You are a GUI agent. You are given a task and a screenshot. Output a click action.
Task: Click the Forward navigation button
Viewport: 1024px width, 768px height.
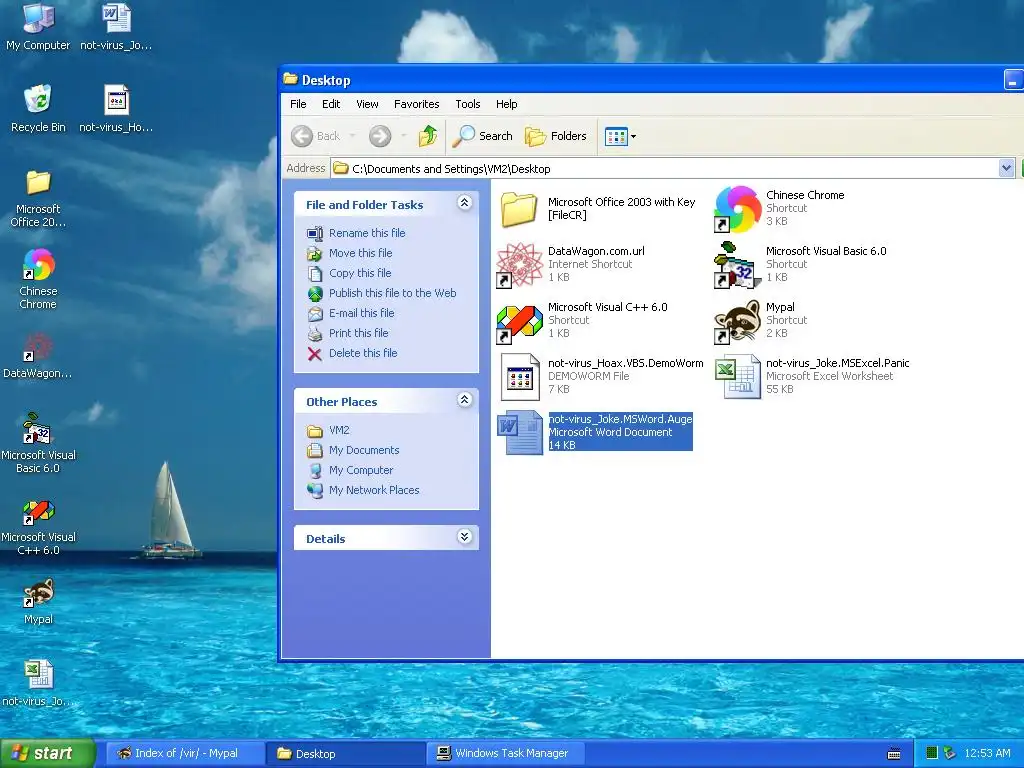pos(380,136)
